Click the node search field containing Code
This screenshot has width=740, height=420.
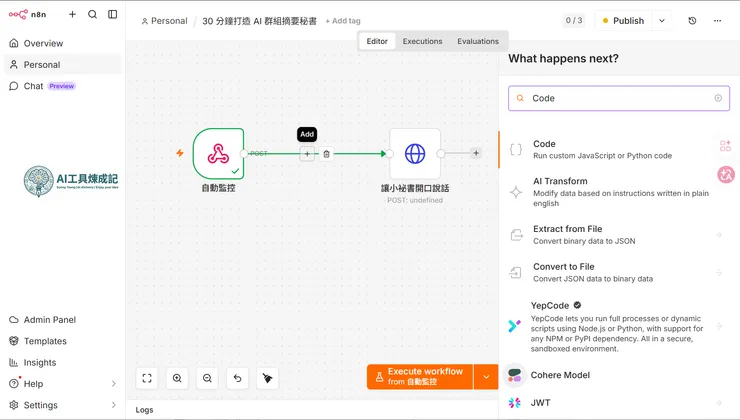coord(619,98)
